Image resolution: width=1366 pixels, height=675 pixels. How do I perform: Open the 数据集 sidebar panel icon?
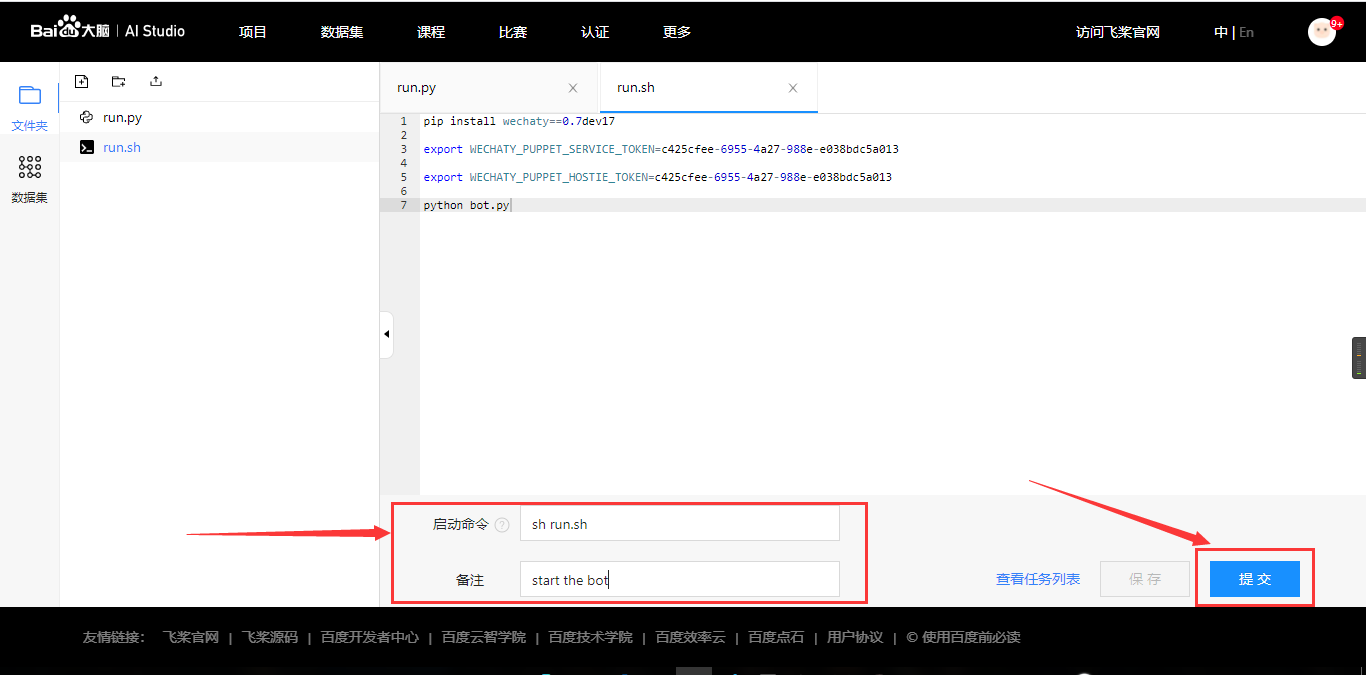(30, 167)
